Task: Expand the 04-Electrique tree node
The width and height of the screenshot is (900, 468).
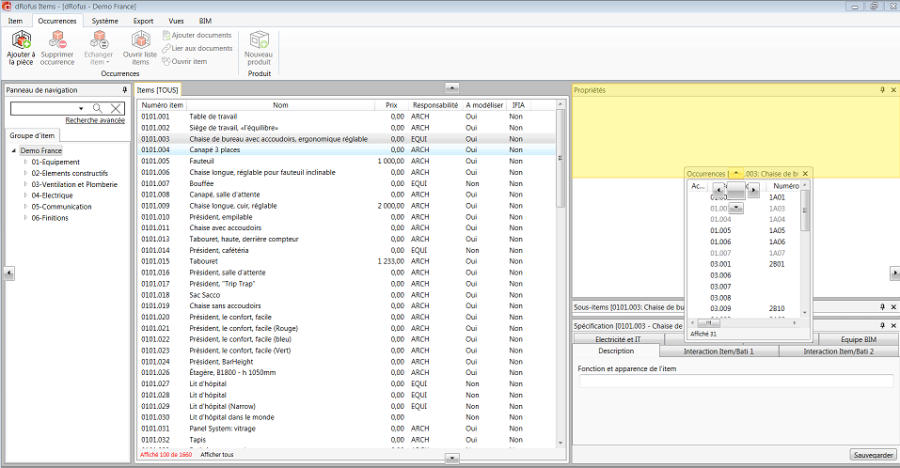Action: coord(25,196)
